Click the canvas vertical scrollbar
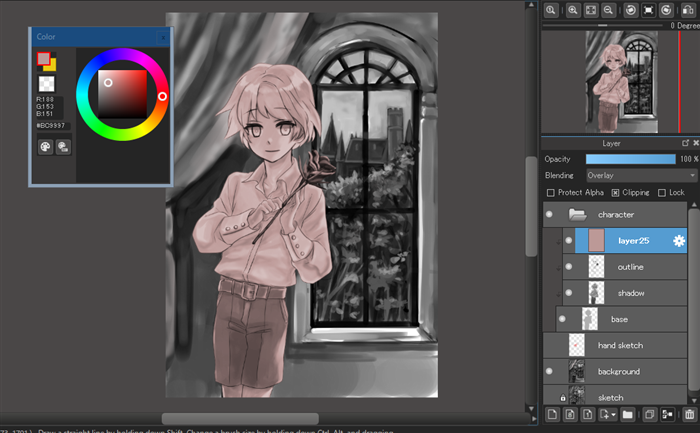The width and height of the screenshot is (700, 433). coord(531,207)
